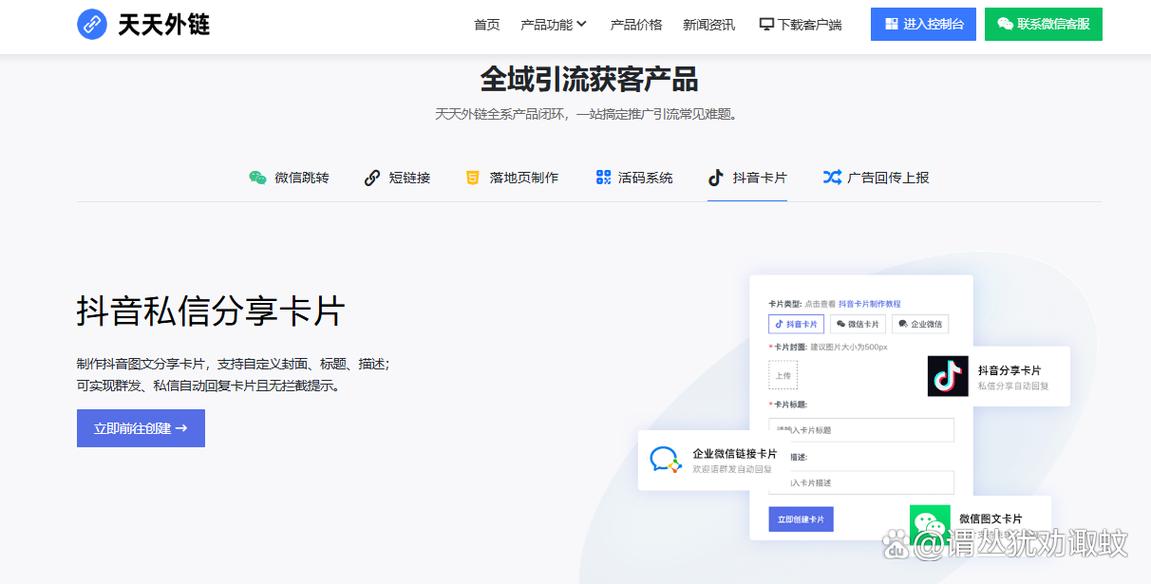This screenshot has height=584, width=1151.
Task: Click the 立即前往创建 button
Action: point(141,428)
